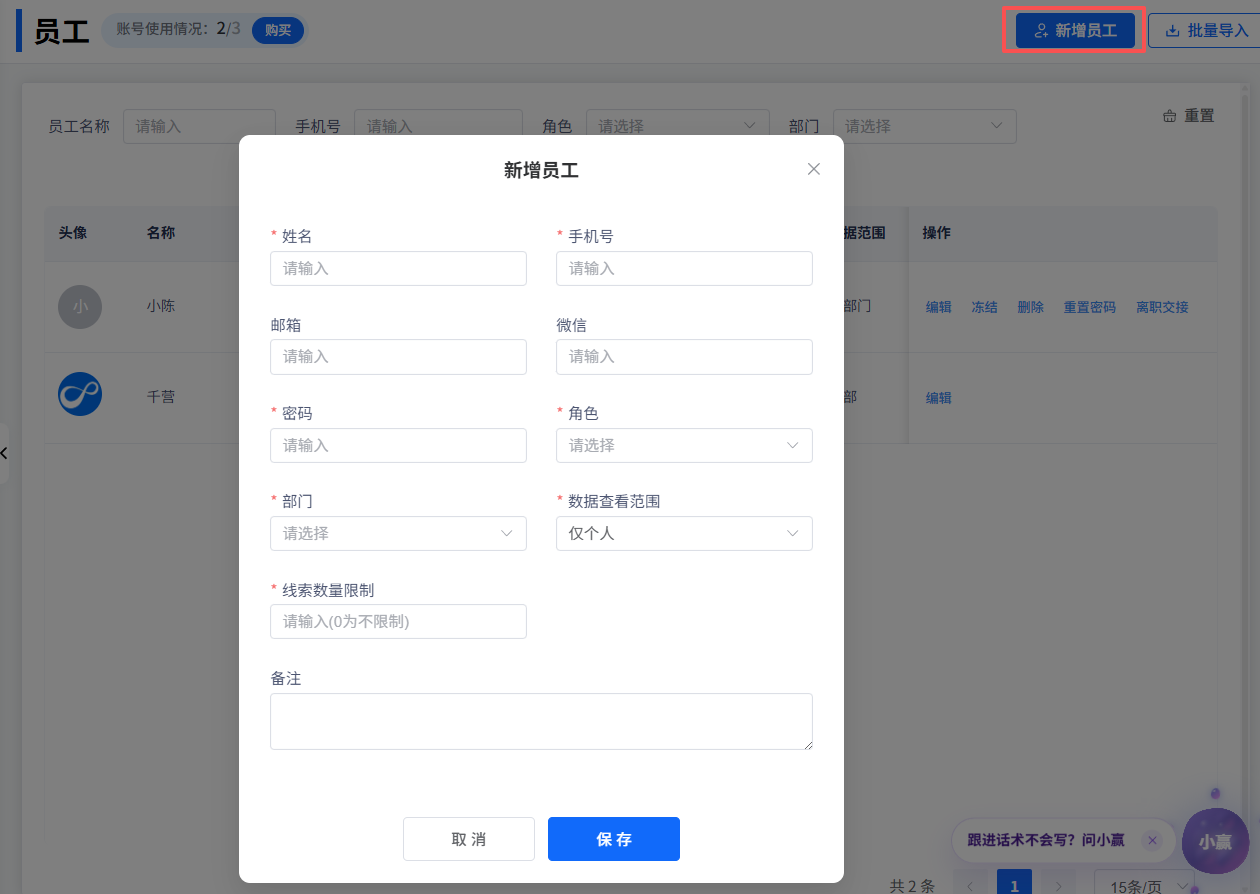
Task: Close the 新增员工 dialog with X icon
Action: tap(813, 169)
